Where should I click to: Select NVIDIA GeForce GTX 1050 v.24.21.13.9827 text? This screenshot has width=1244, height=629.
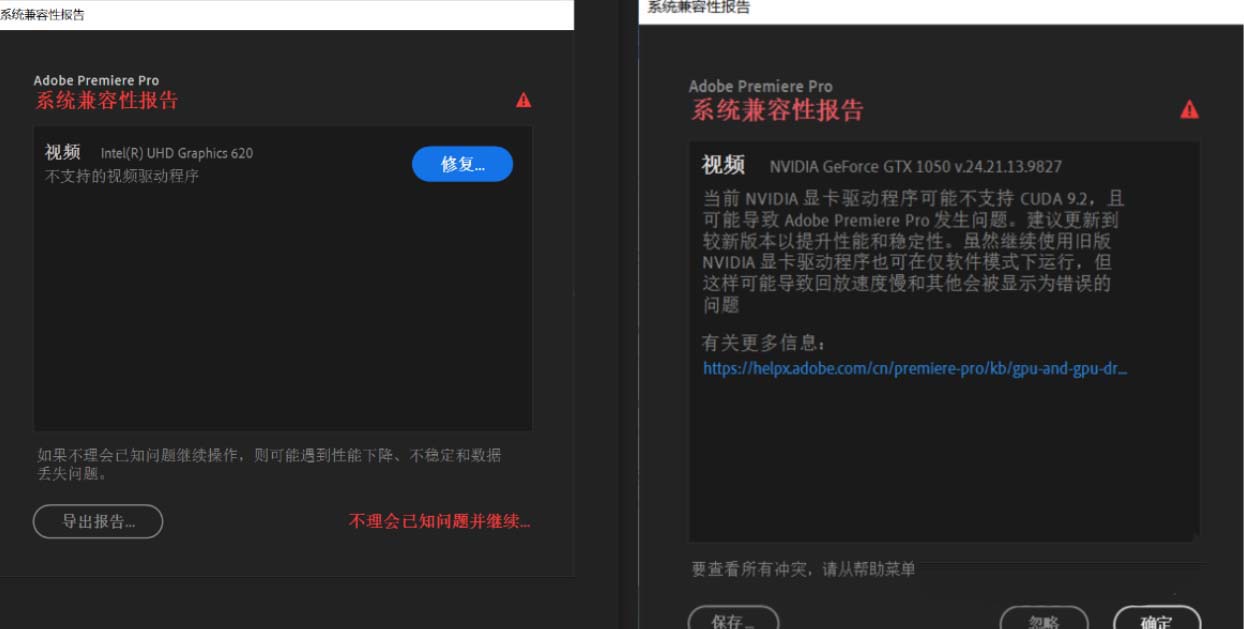coord(916,166)
